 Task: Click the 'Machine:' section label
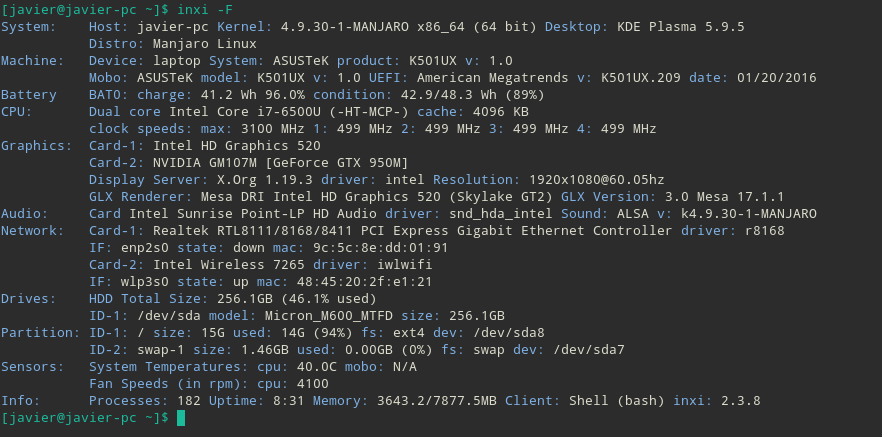(x=33, y=61)
